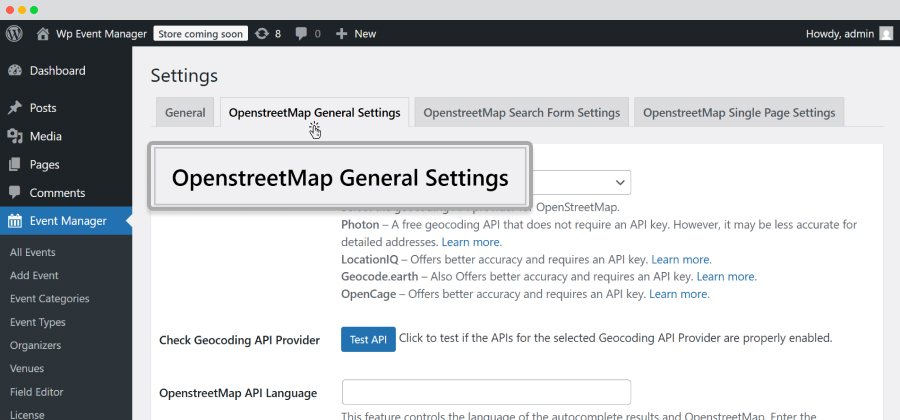The width and height of the screenshot is (900, 420).
Task: Click the yellow minimize window button
Action: click(22, 10)
